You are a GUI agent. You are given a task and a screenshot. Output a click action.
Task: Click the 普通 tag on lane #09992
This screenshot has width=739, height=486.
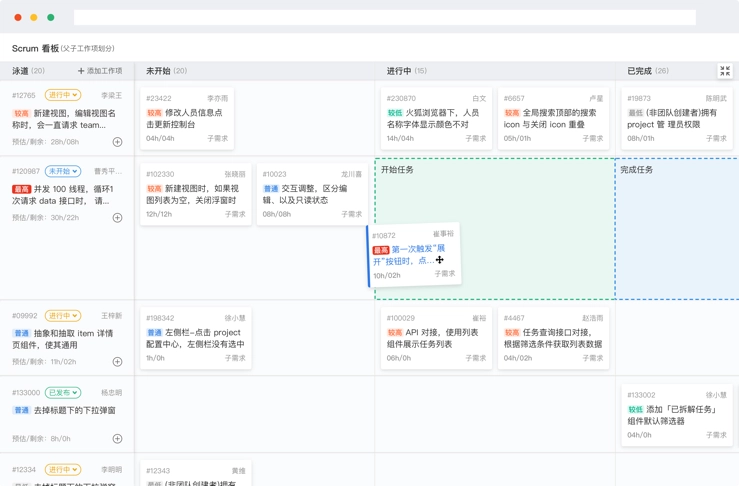coord(21,333)
